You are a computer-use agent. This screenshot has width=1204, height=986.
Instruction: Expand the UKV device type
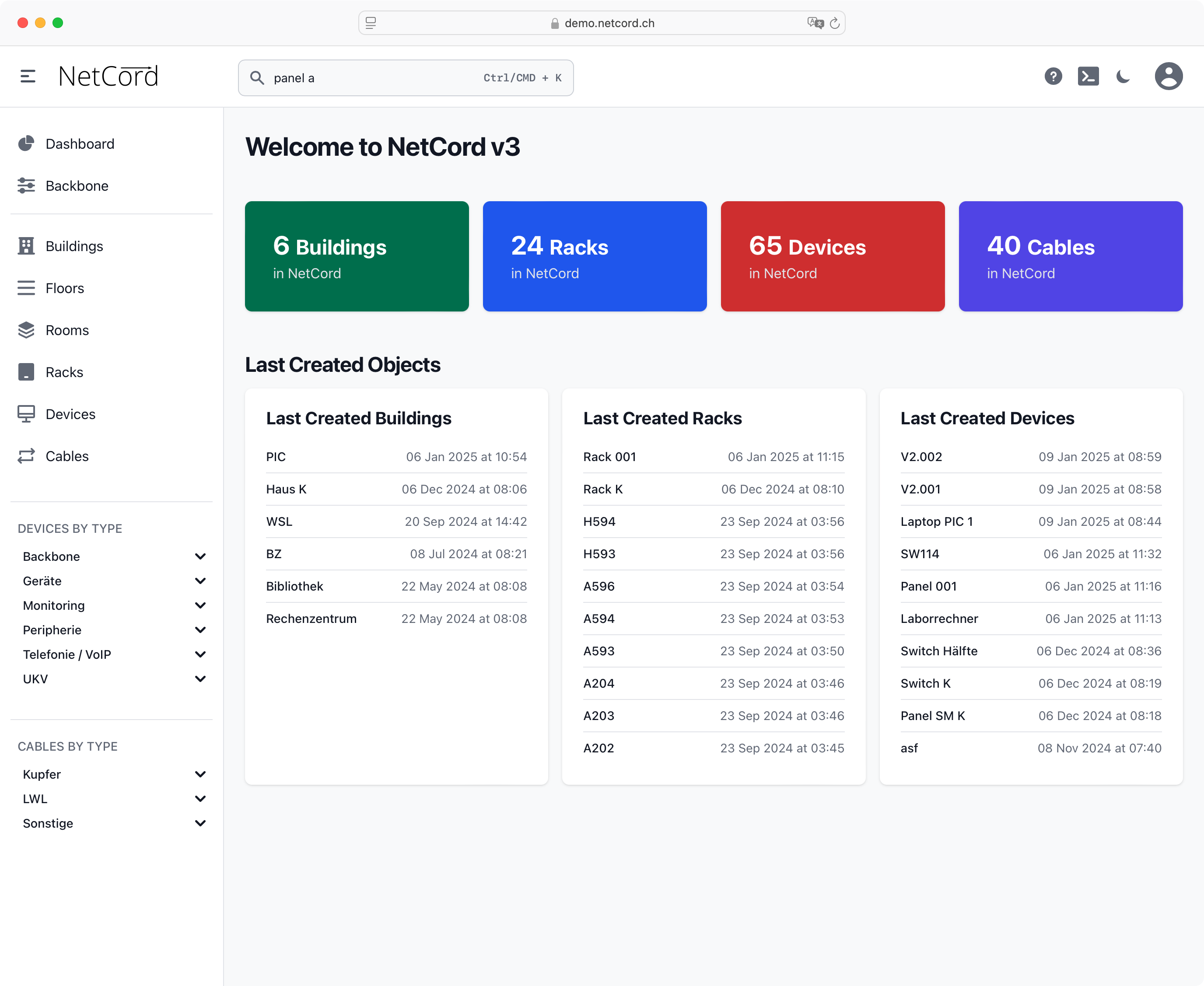200,679
